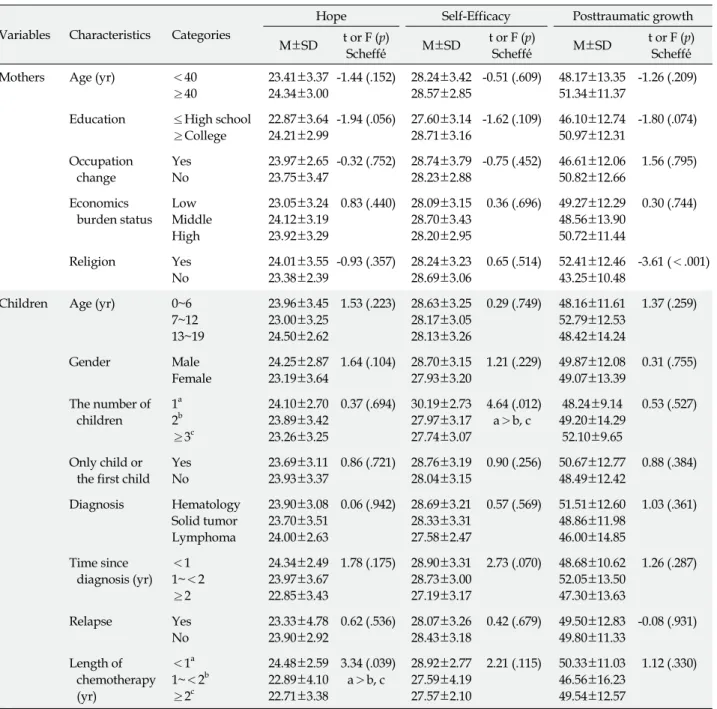Click the 'Diagnosis' characteristic label
Image resolution: width=717 pixels, height=709 pixels.
[96, 505]
